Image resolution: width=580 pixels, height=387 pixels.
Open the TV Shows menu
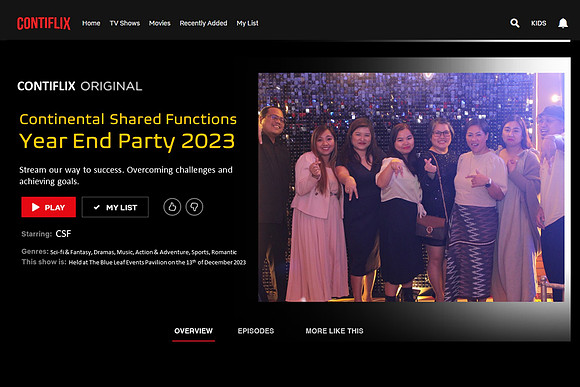(x=125, y=23)
